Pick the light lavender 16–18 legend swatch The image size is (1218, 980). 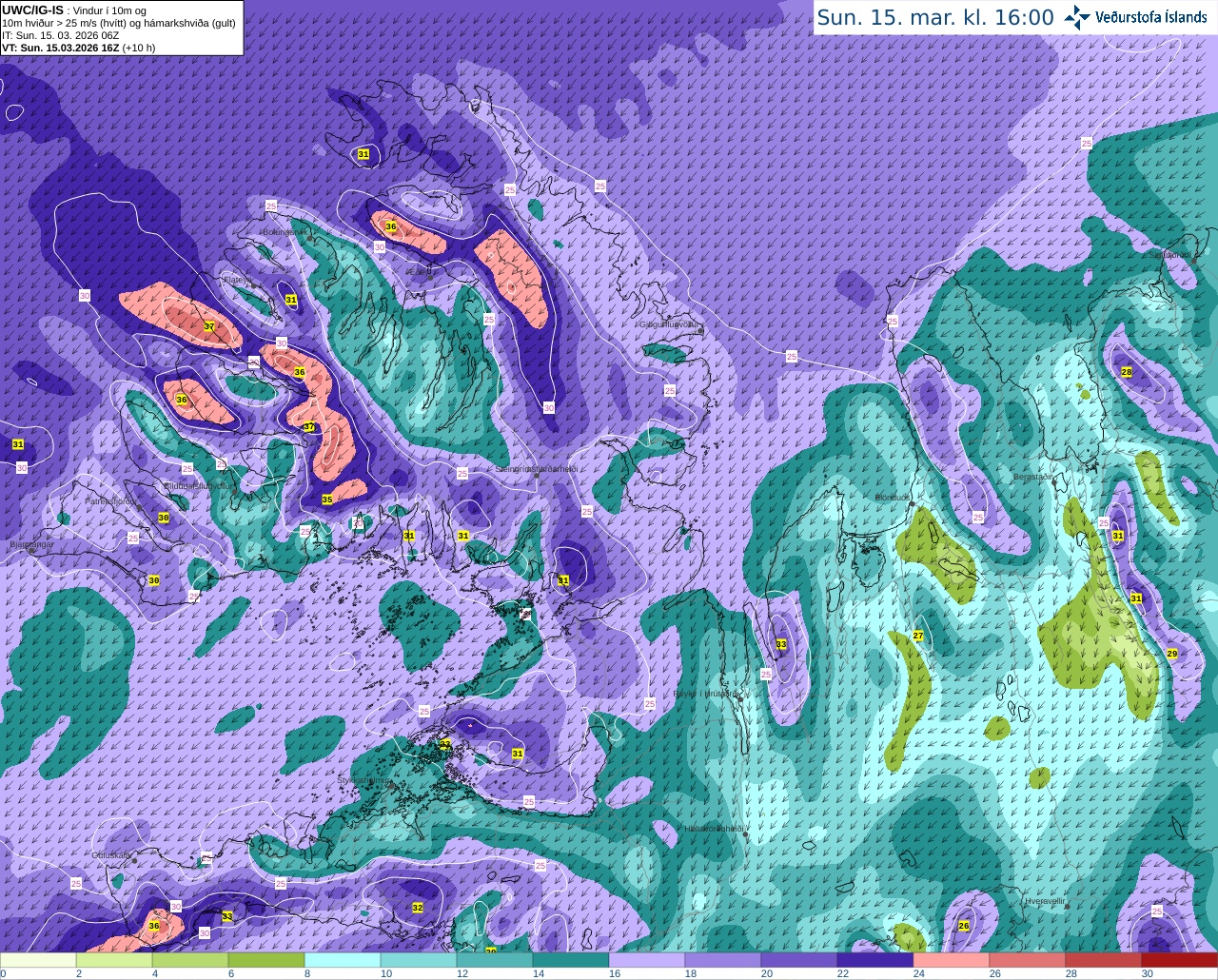coord(647,960)
